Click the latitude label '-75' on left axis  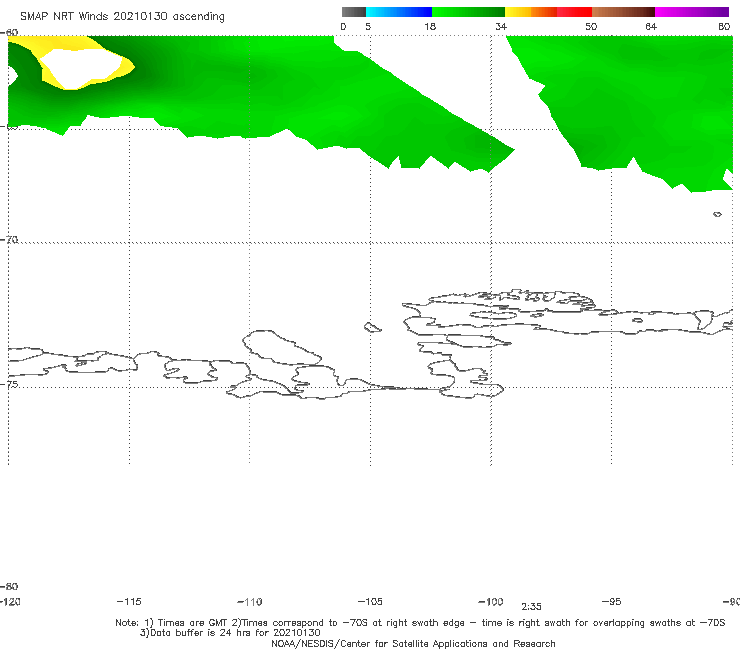pos(9,384)
